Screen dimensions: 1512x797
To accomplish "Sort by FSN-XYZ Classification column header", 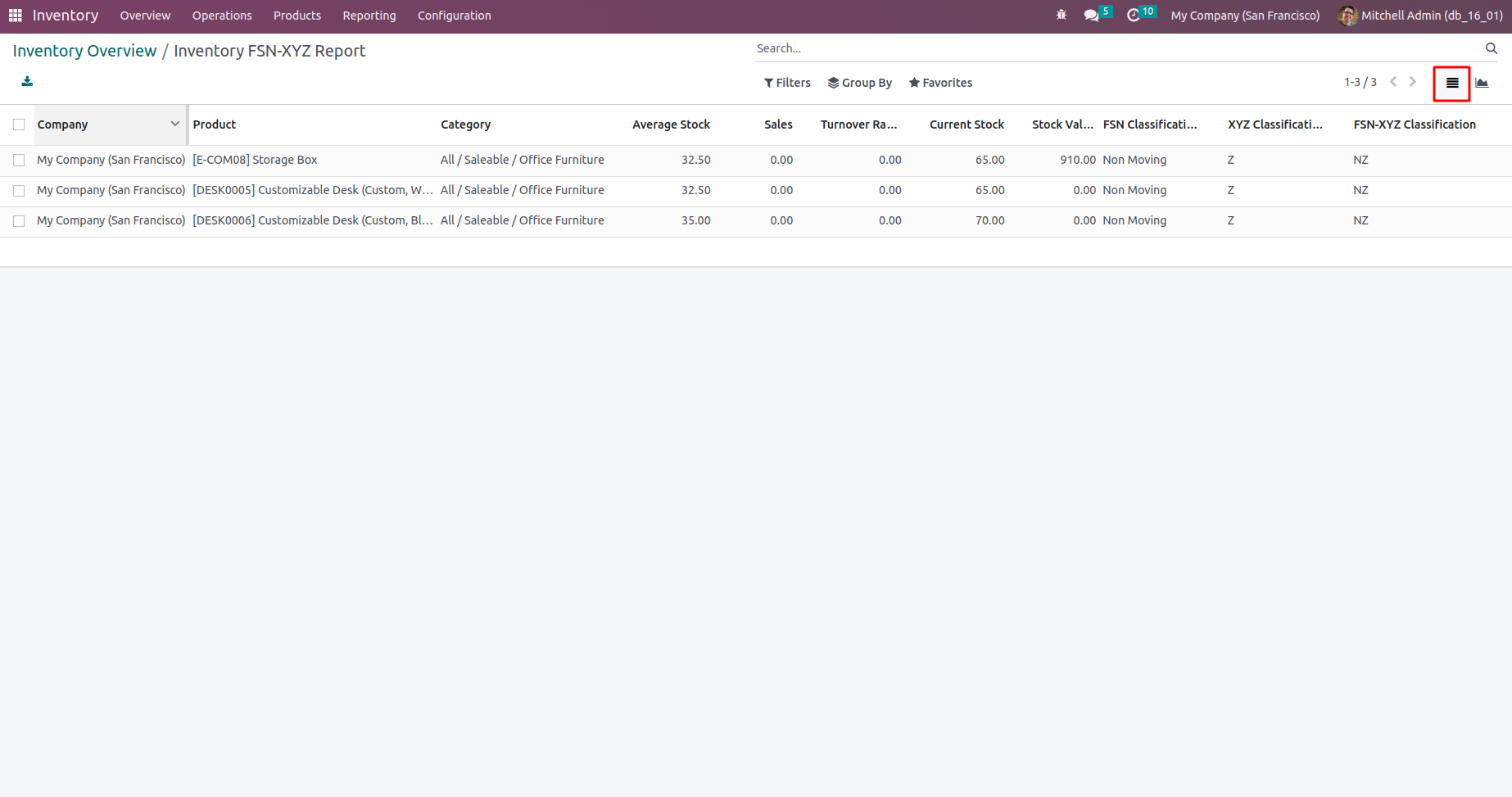I will 1415,125.
